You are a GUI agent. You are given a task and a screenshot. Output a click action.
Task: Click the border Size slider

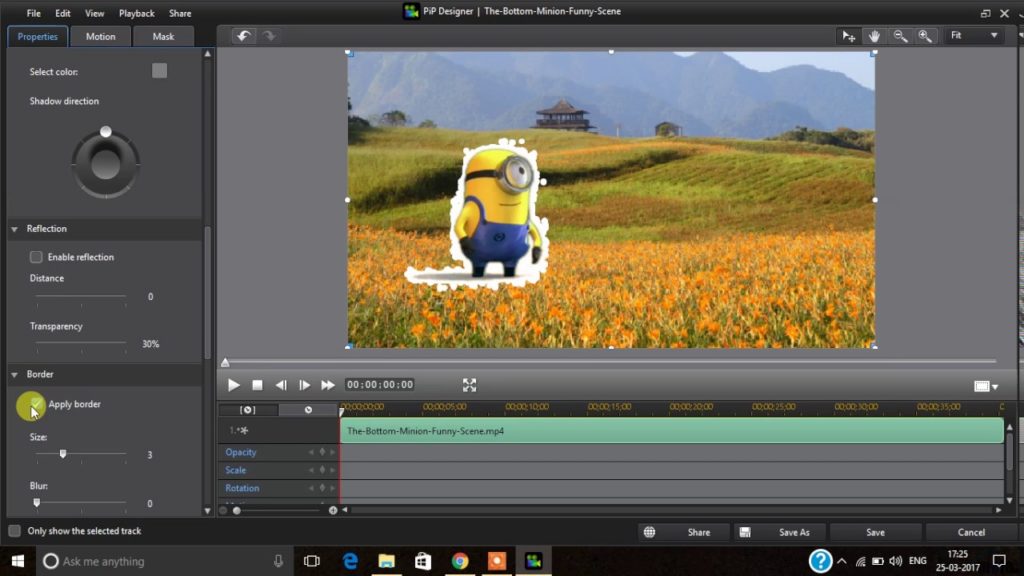tap(81, 454)
